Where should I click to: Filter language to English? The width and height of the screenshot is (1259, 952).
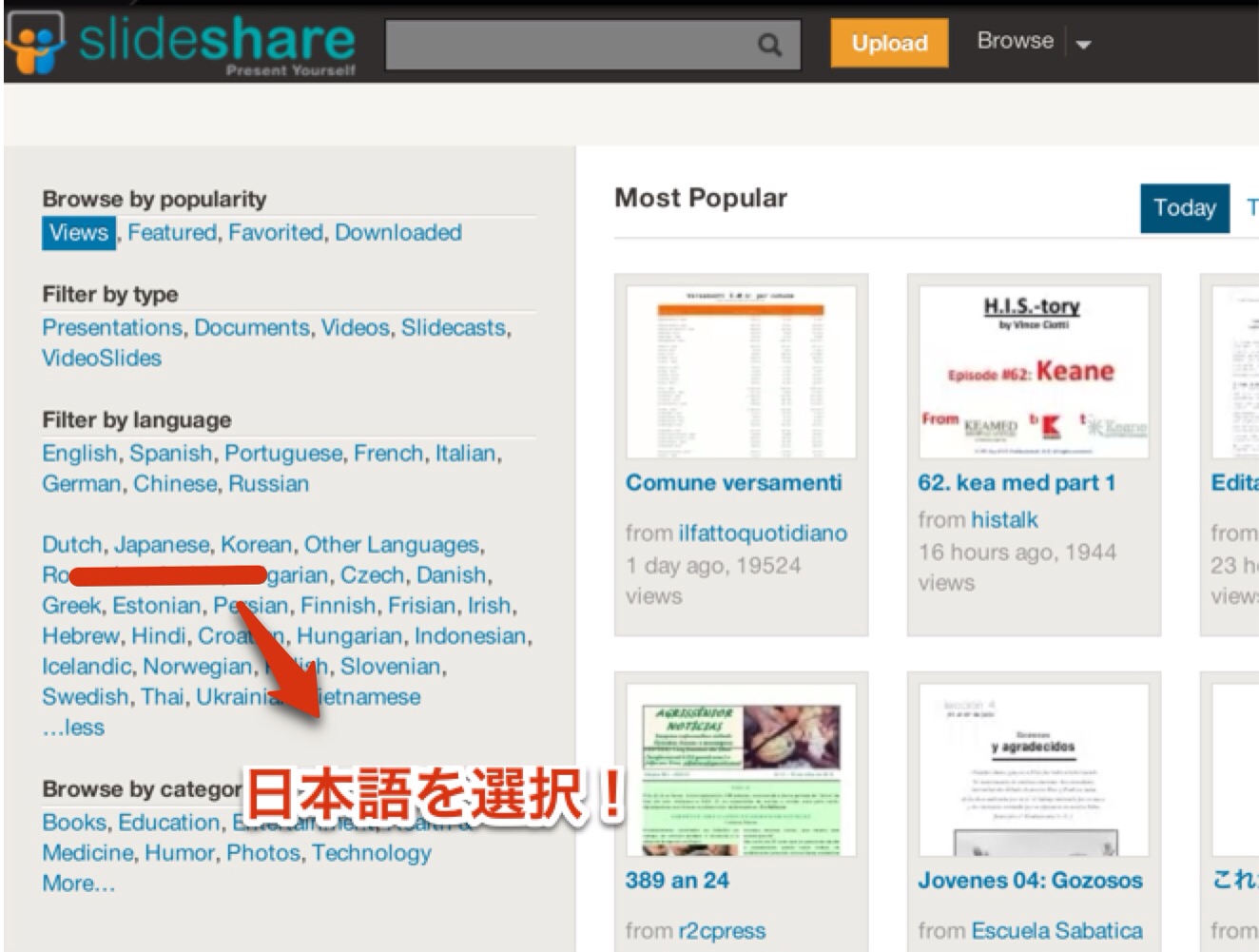click(80, 453)
